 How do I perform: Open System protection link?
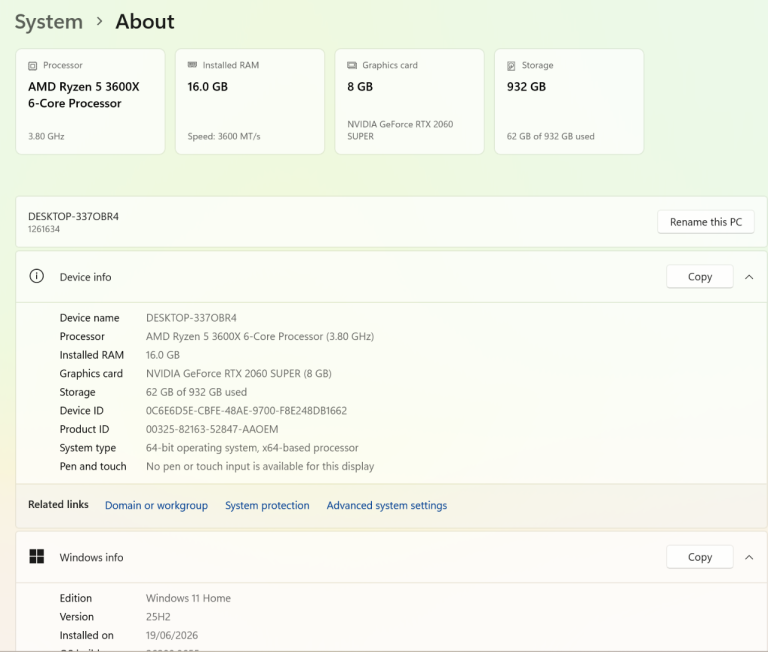coord(267,505)
